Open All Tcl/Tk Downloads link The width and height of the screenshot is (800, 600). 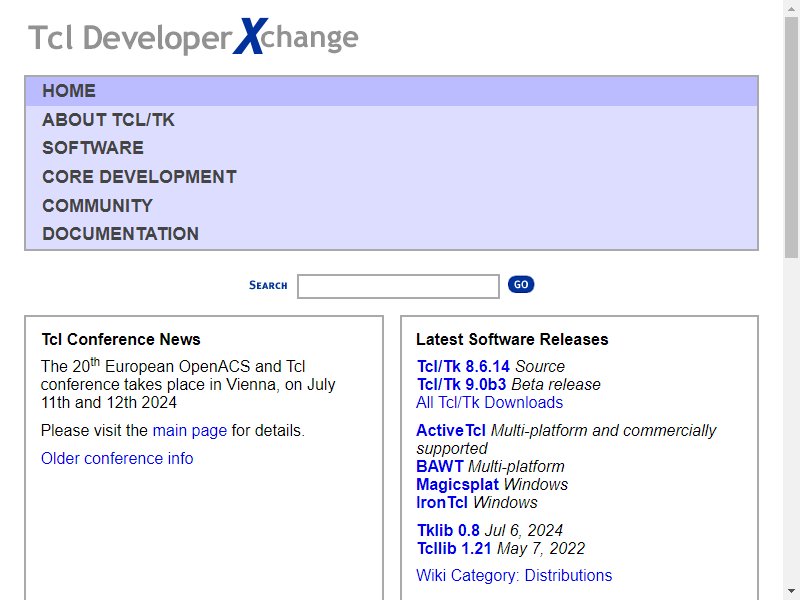point(489,403)
